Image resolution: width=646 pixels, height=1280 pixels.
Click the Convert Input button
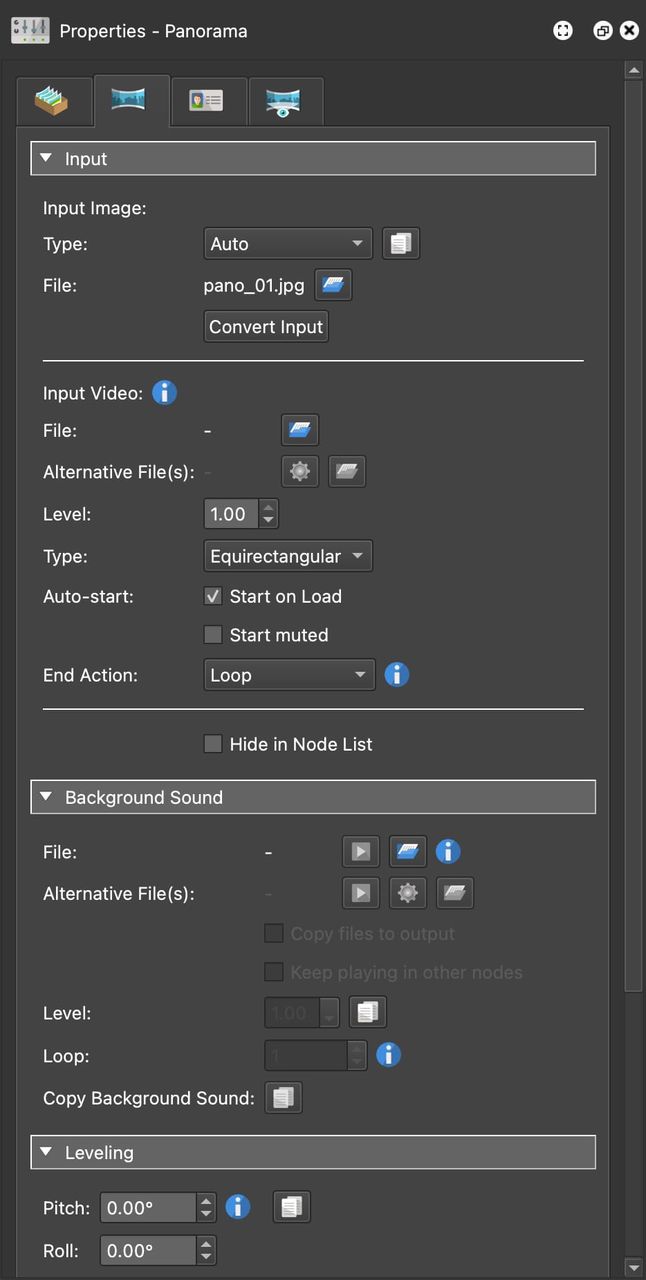pyautogui.click(x=266, y=327)
